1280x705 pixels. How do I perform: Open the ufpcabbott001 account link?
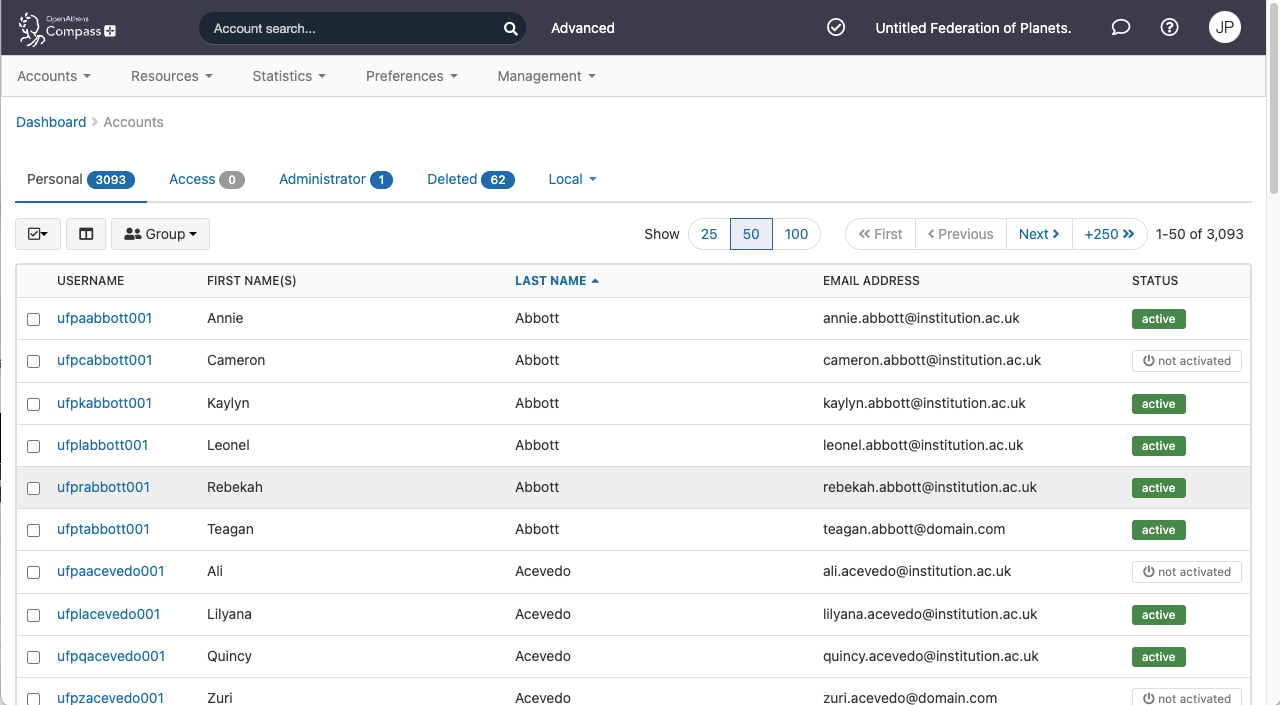click(x=104, y=360)
